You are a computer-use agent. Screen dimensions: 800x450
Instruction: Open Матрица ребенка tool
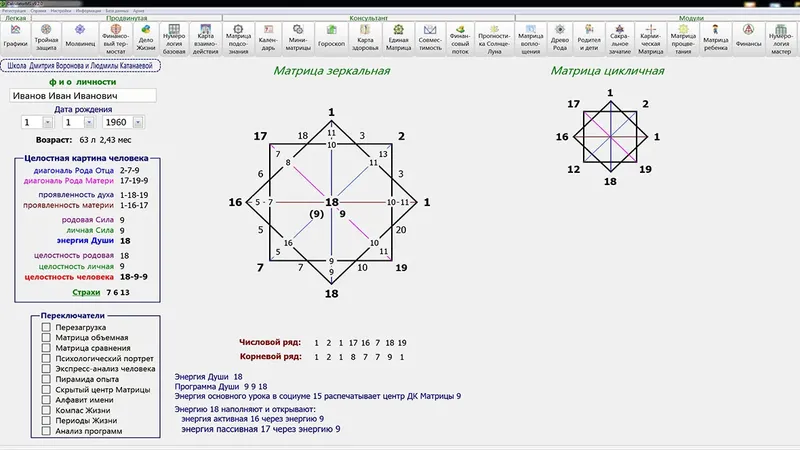point(715,39)
